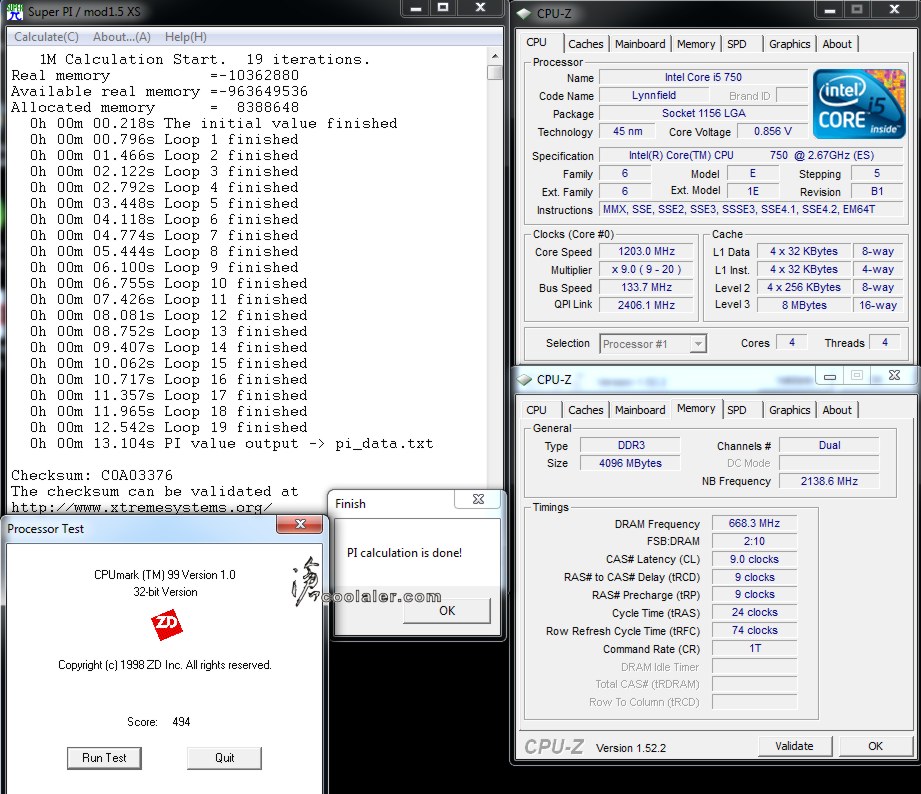Click the Multiplier value "x 9.0 ( 9 - 20 )"
This screenshot has height=794, width=921.
click(x=646, y=270)
